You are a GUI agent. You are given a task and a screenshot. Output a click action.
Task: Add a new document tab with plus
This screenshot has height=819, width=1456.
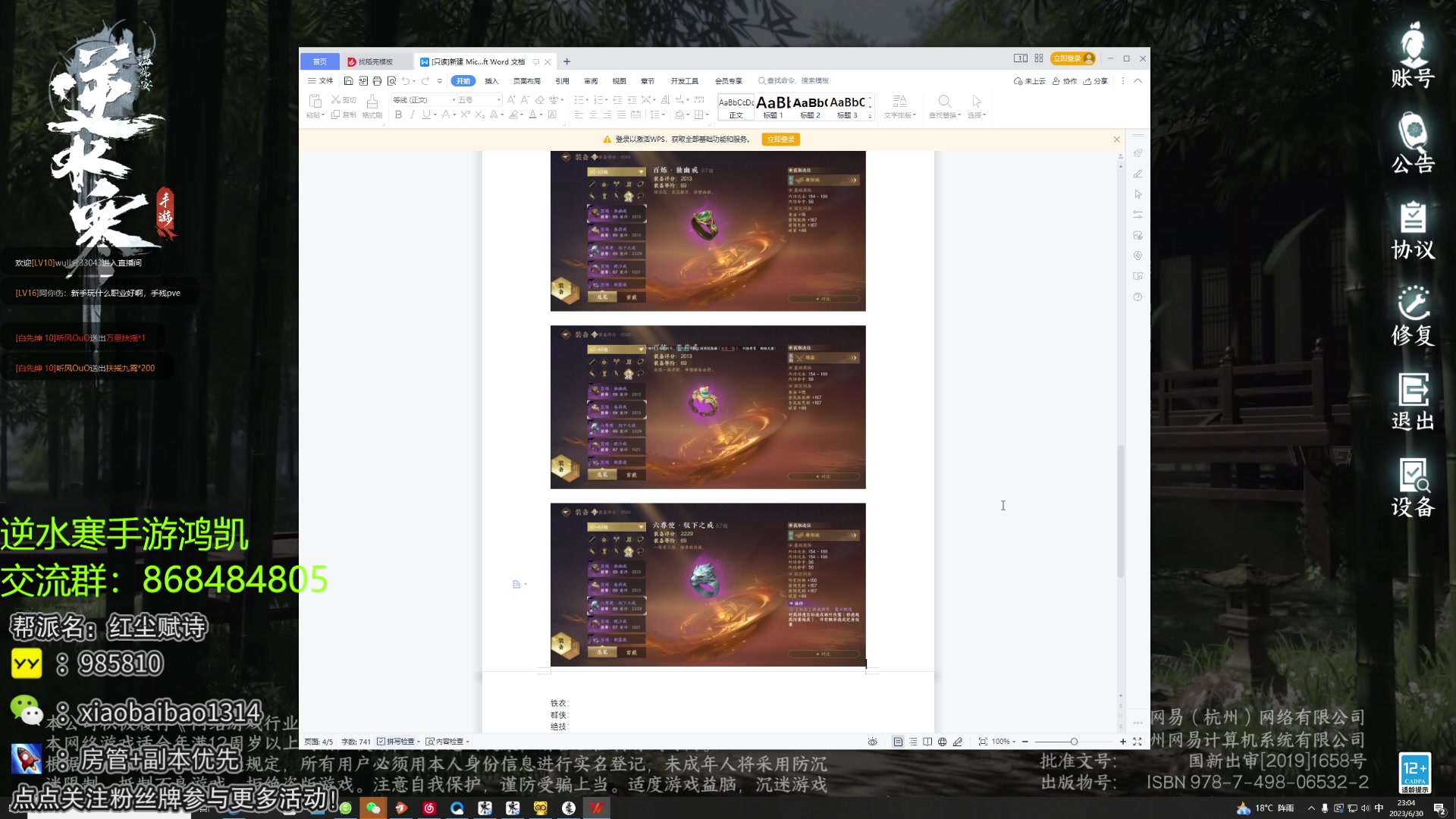click(x=566, y=62)
